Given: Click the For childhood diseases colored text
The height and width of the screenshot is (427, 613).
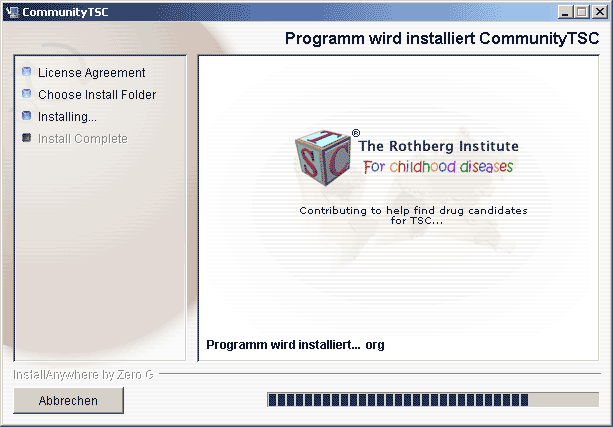Looking at the screenshot, I should point(438,167).
